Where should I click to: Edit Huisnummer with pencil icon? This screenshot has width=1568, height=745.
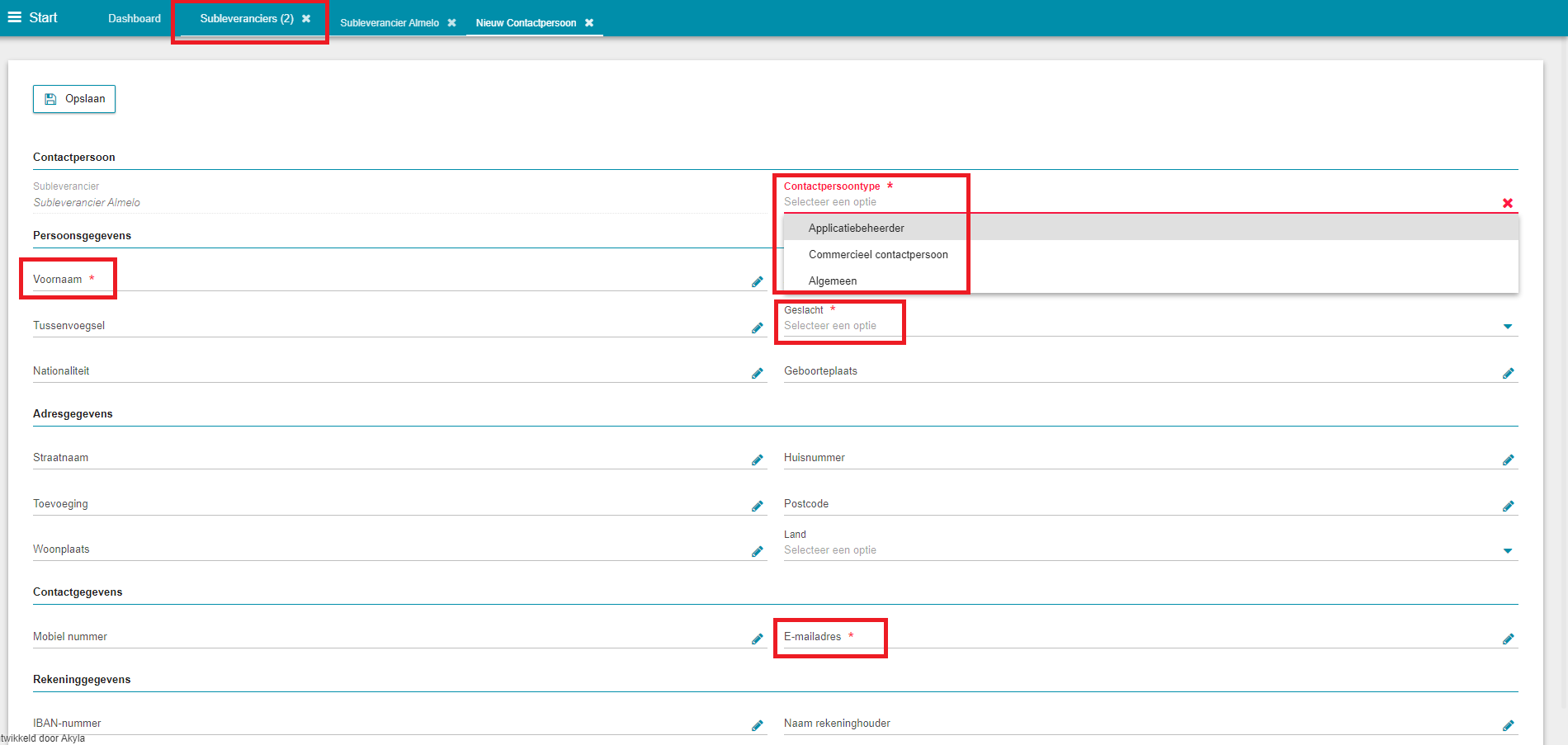[x=1509, y=460]
